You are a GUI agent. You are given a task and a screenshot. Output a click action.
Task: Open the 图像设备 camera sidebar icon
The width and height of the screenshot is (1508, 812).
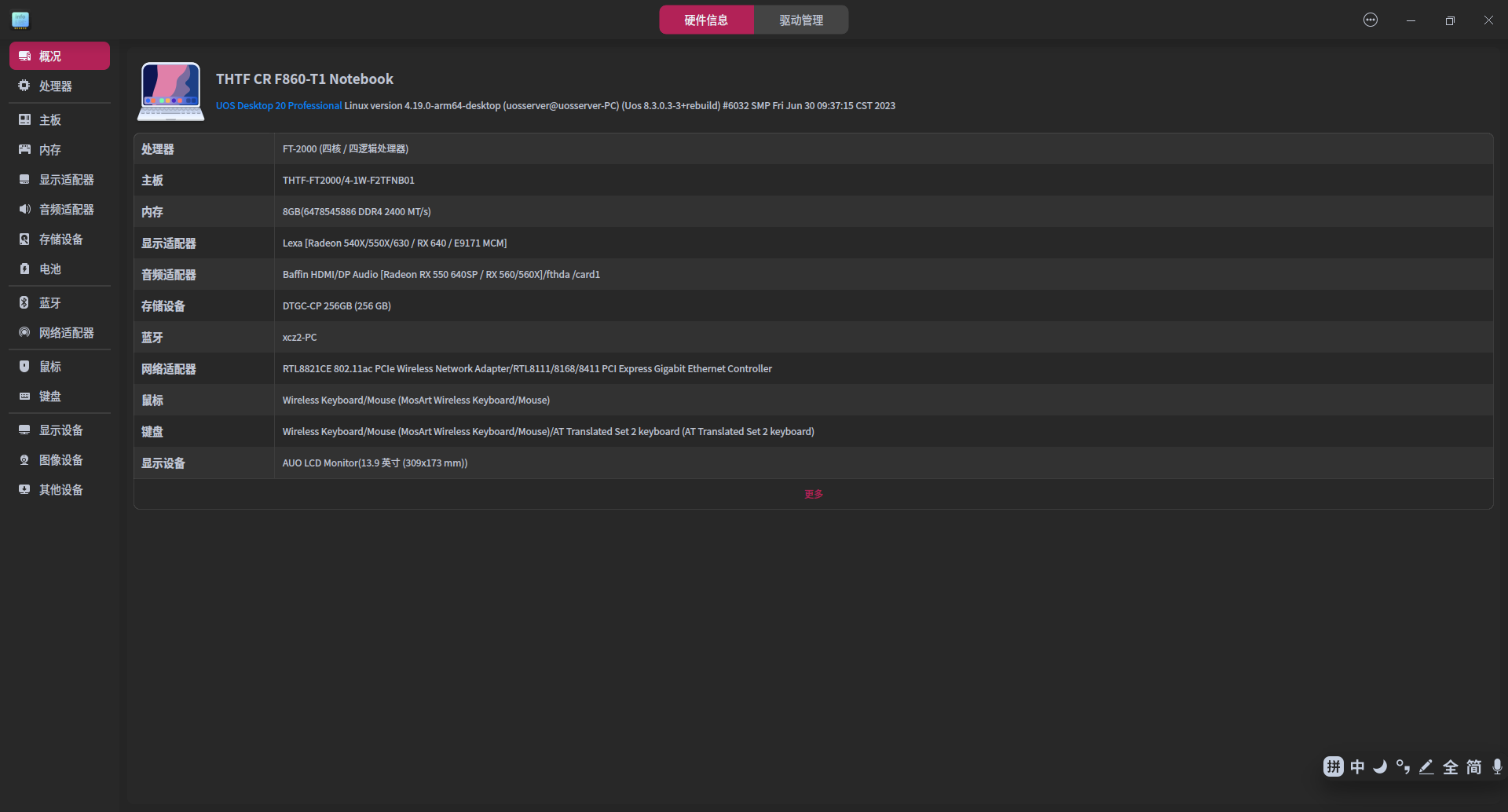[24, 460]
